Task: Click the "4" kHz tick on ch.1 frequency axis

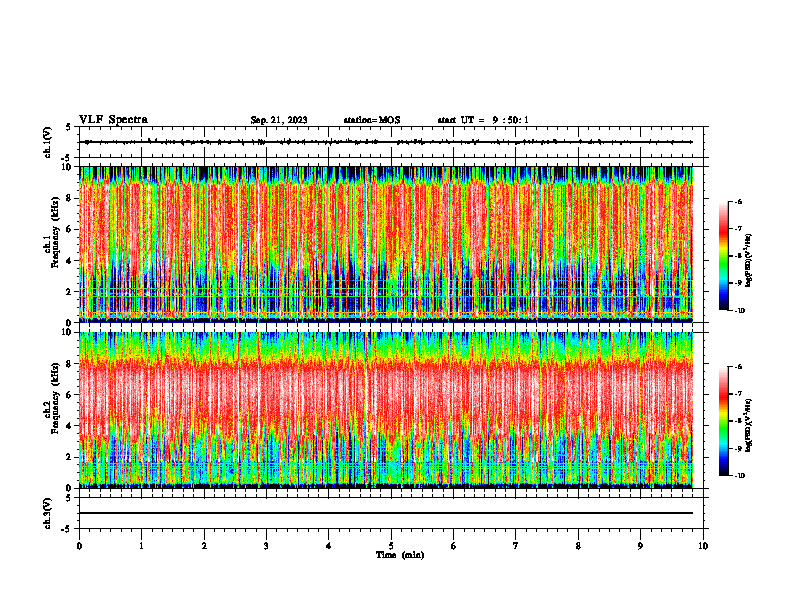Action: click(x=70, y=261)
